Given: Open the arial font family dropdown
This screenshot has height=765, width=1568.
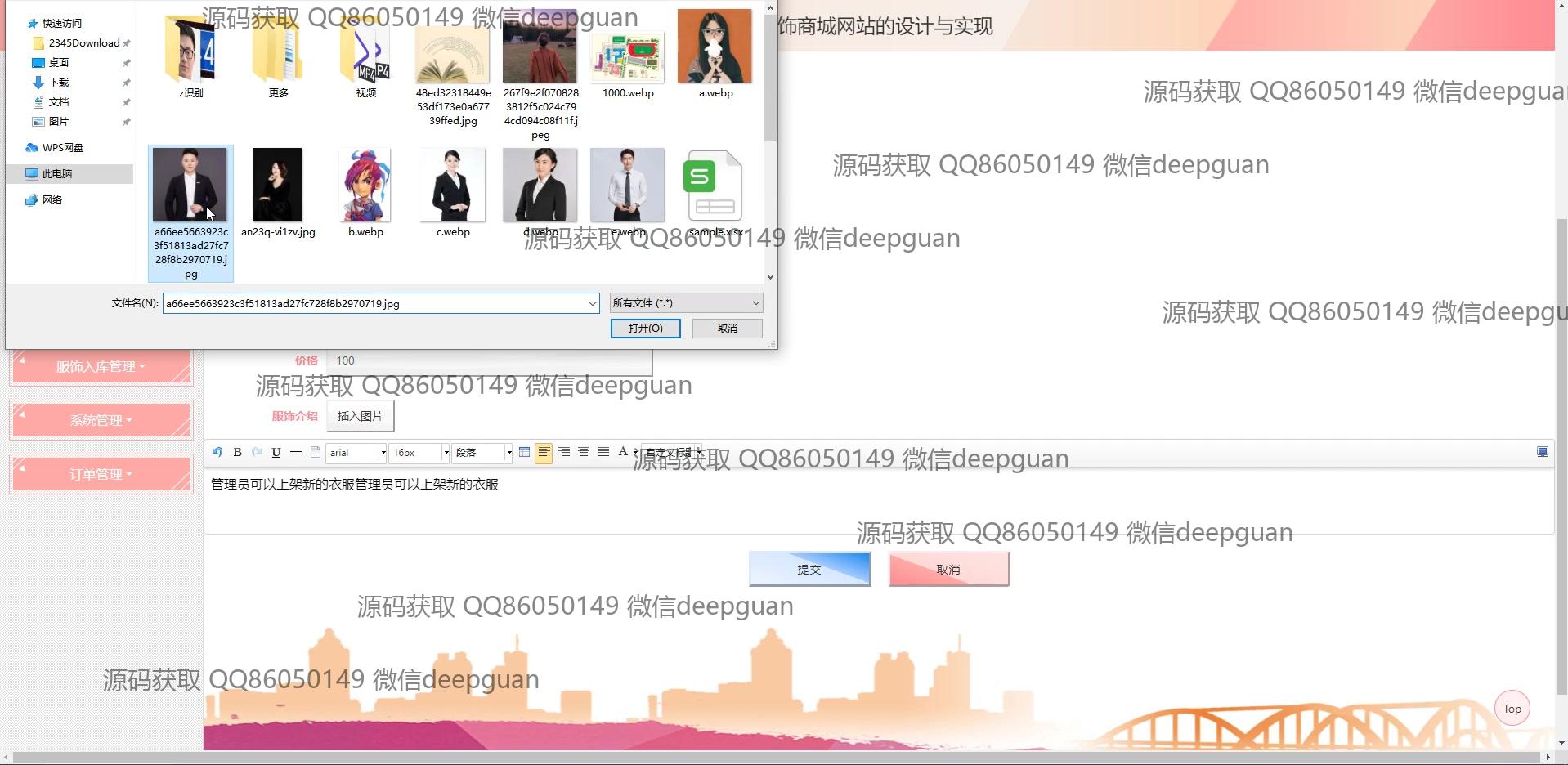Looking at the screenshot, I should click(x=356, y=452).
